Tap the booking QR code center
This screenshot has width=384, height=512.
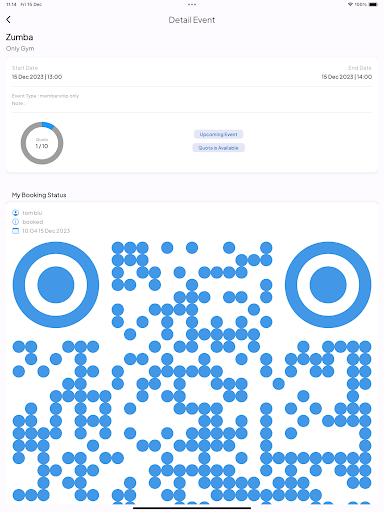(192, 373)
